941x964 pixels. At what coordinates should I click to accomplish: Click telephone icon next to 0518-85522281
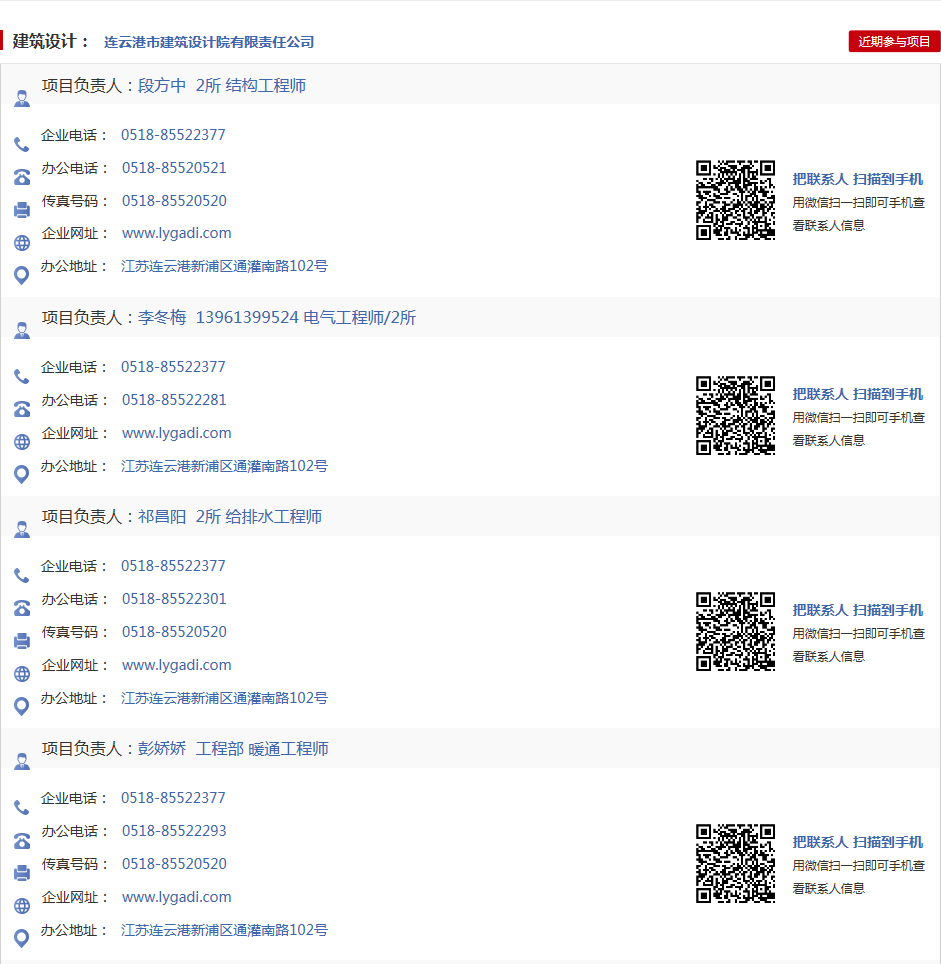click(x=22, y=409)
